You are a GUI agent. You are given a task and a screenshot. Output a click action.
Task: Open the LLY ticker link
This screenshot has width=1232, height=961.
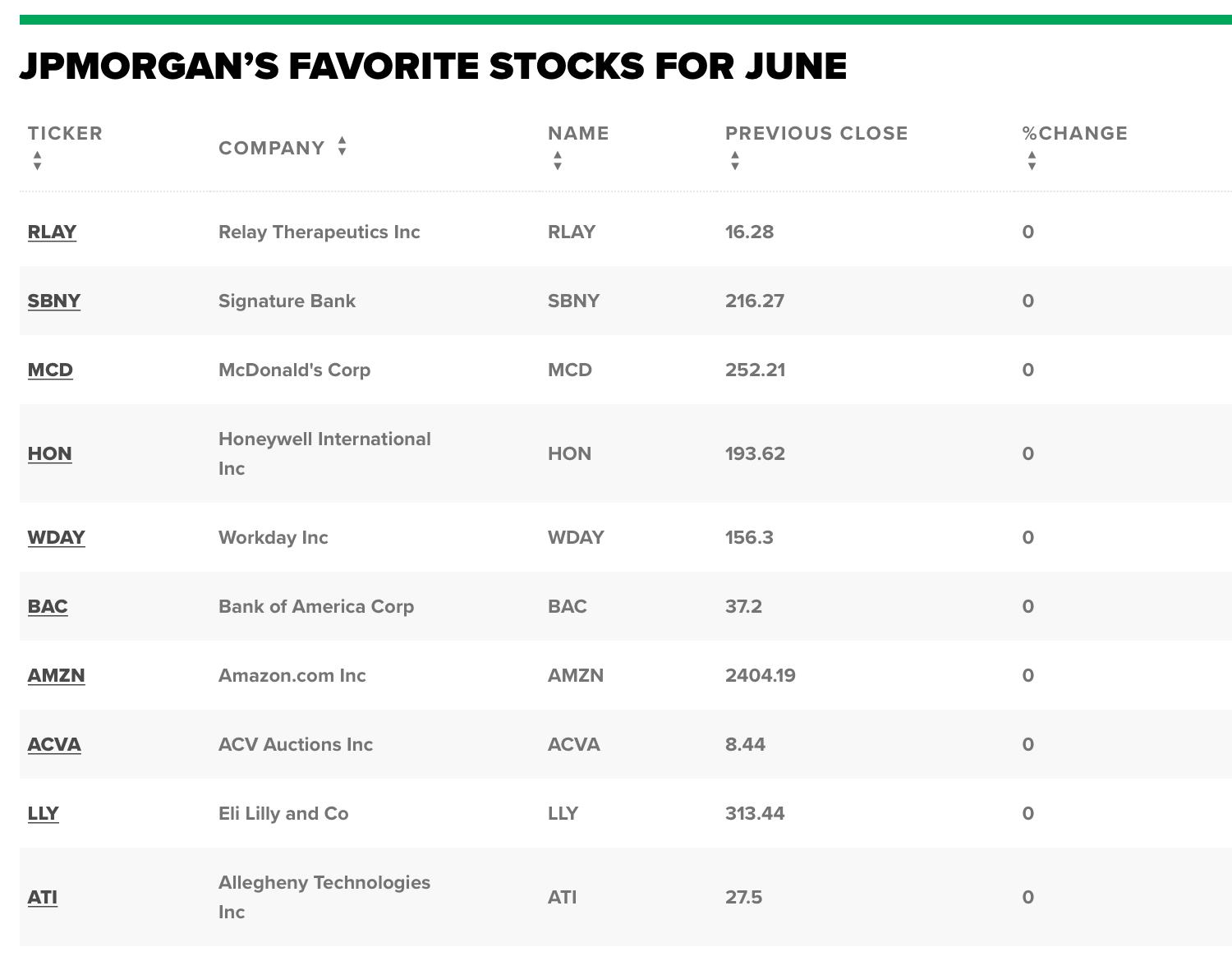[x=43, y=813]
